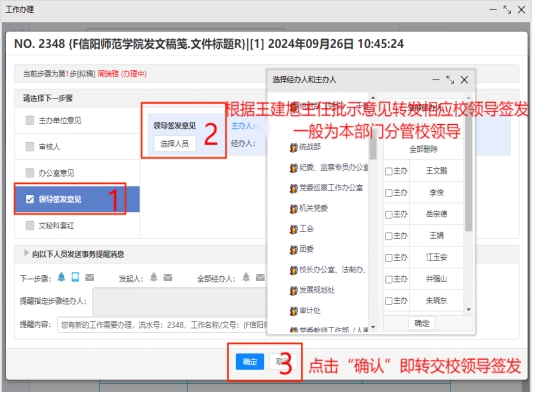Check 主办 box for 岳宗德
Screen dimensions: 533x393
tap(389, 215)
